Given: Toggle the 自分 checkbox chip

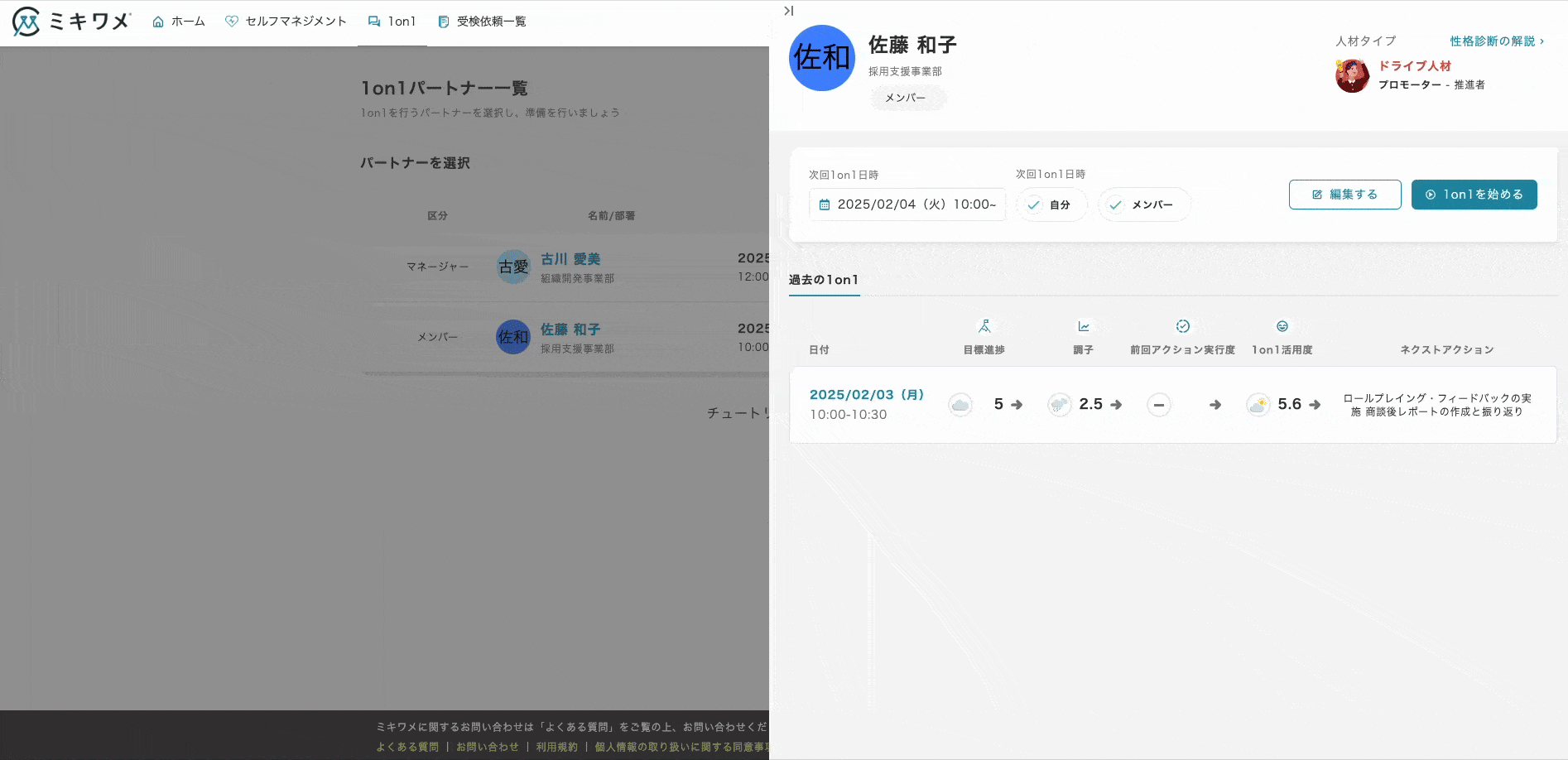Looking at the screenshot, I should click(1051, 204).
